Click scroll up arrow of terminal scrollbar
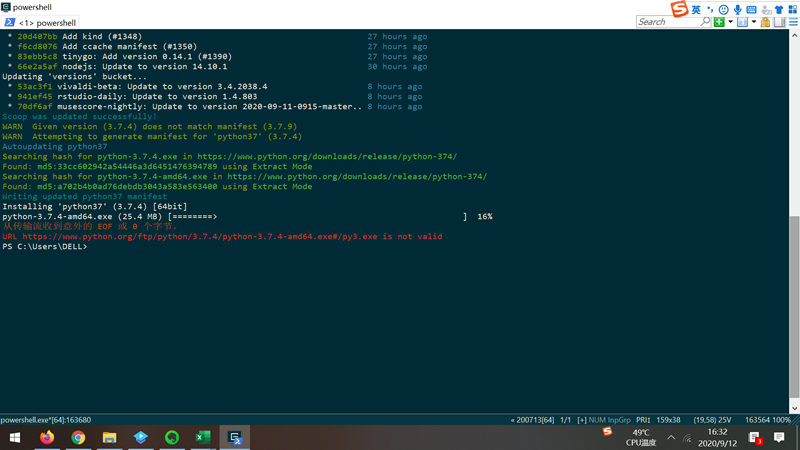The image size is (800, 450). (x=794, y=35)
